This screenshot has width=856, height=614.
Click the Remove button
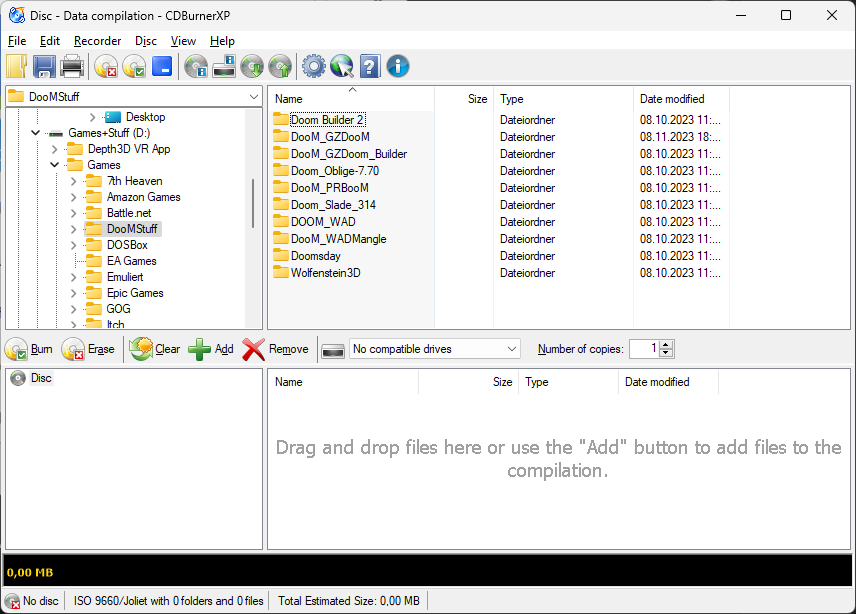pyautogui.click(x=276, y=349)
